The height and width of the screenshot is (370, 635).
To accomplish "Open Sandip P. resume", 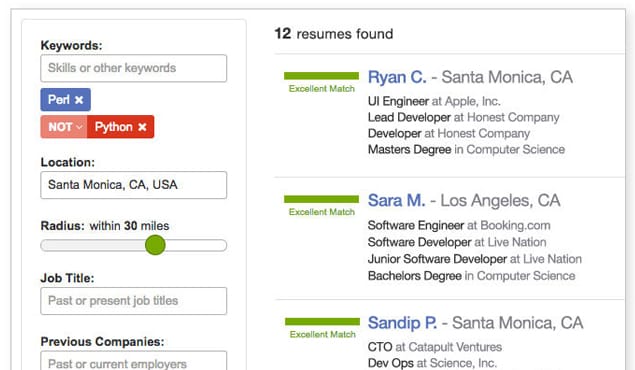I will 402,323.
